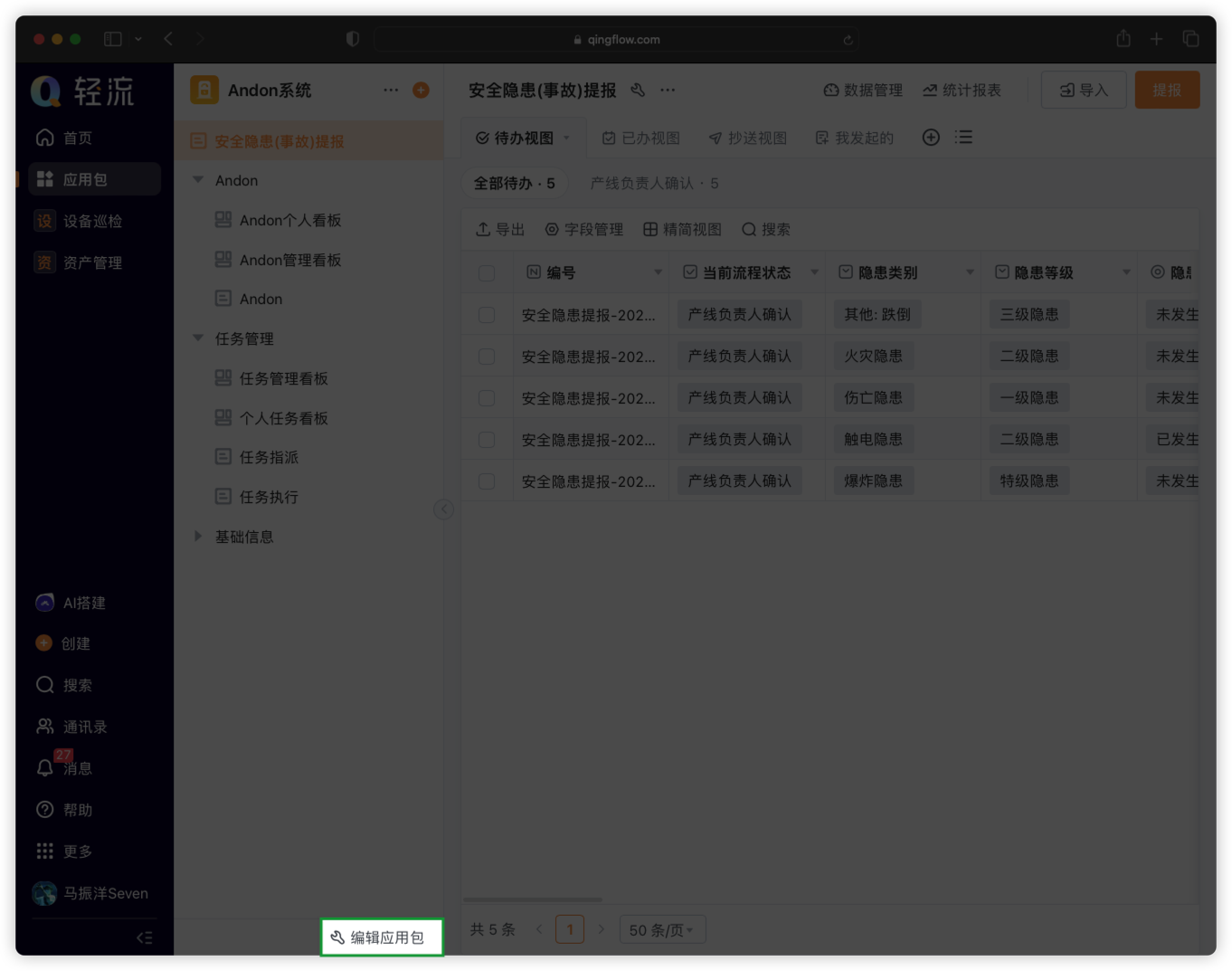Check the row with 其他: 跌倒
1232x971 pixels.
tap(487, 315)
